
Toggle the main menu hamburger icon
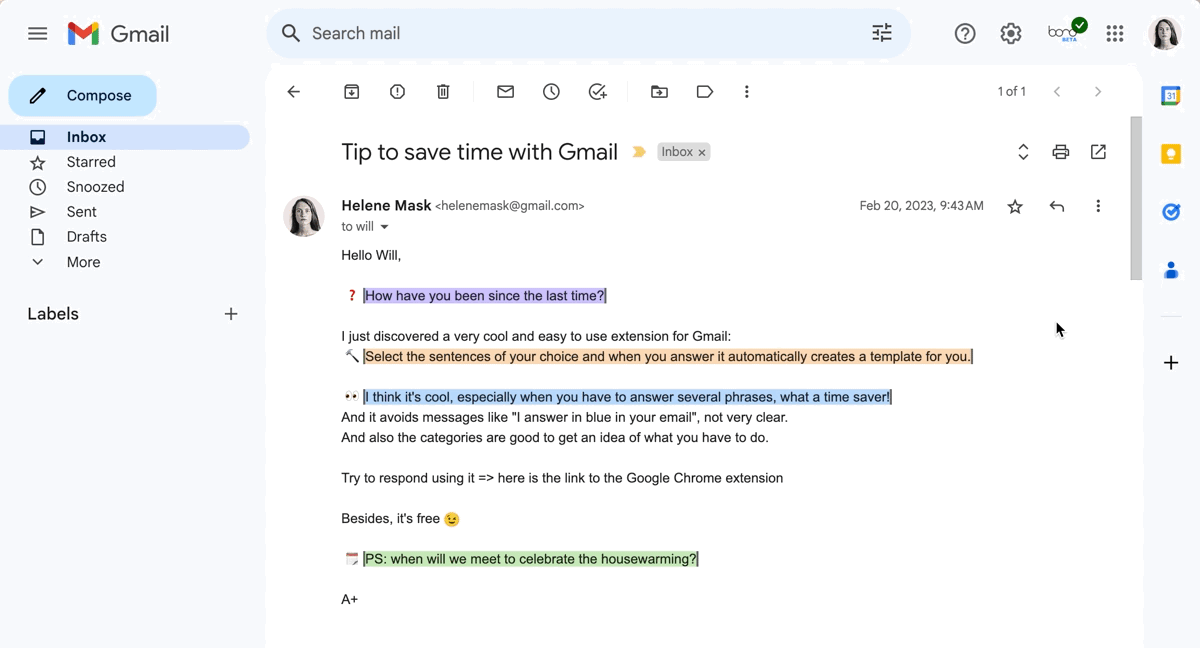pos(38,33)
